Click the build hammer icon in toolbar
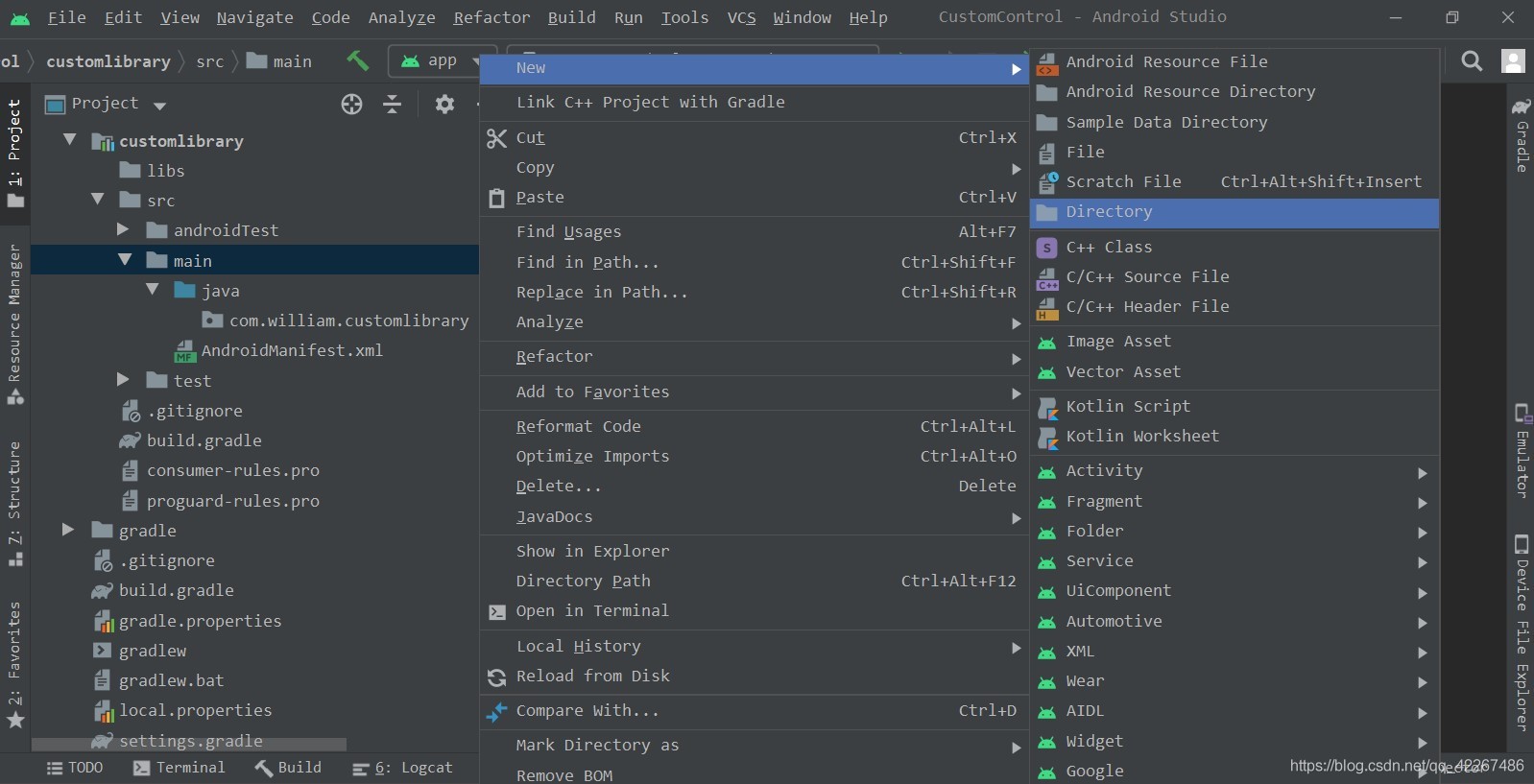 point(357,60)
